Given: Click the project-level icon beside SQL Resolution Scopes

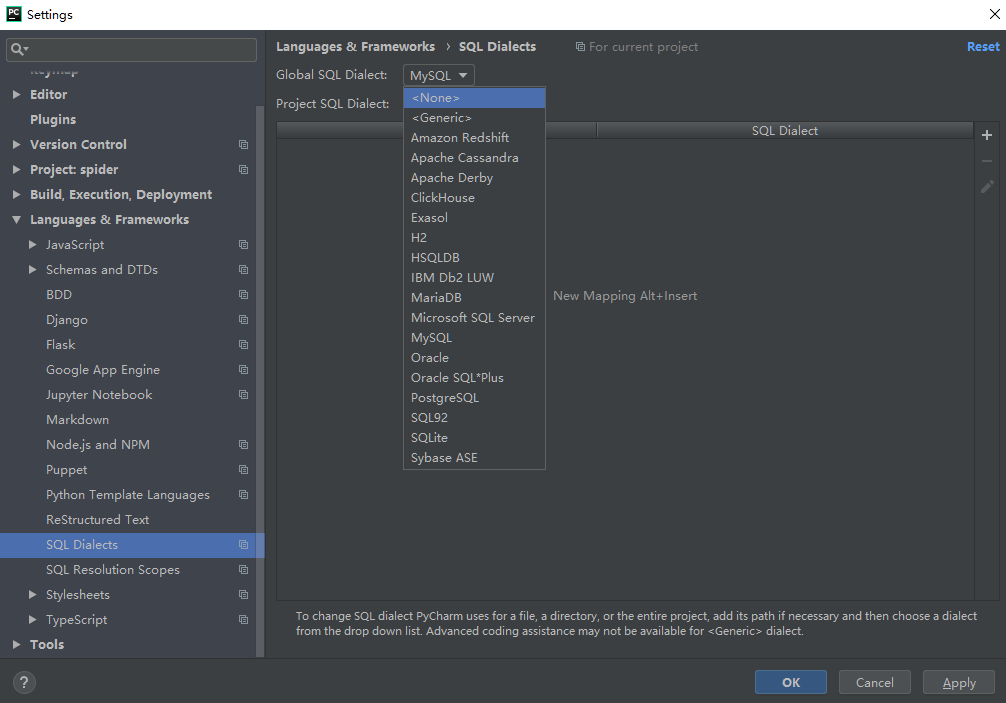Looking at the screenshot, I should pos(243,570).
